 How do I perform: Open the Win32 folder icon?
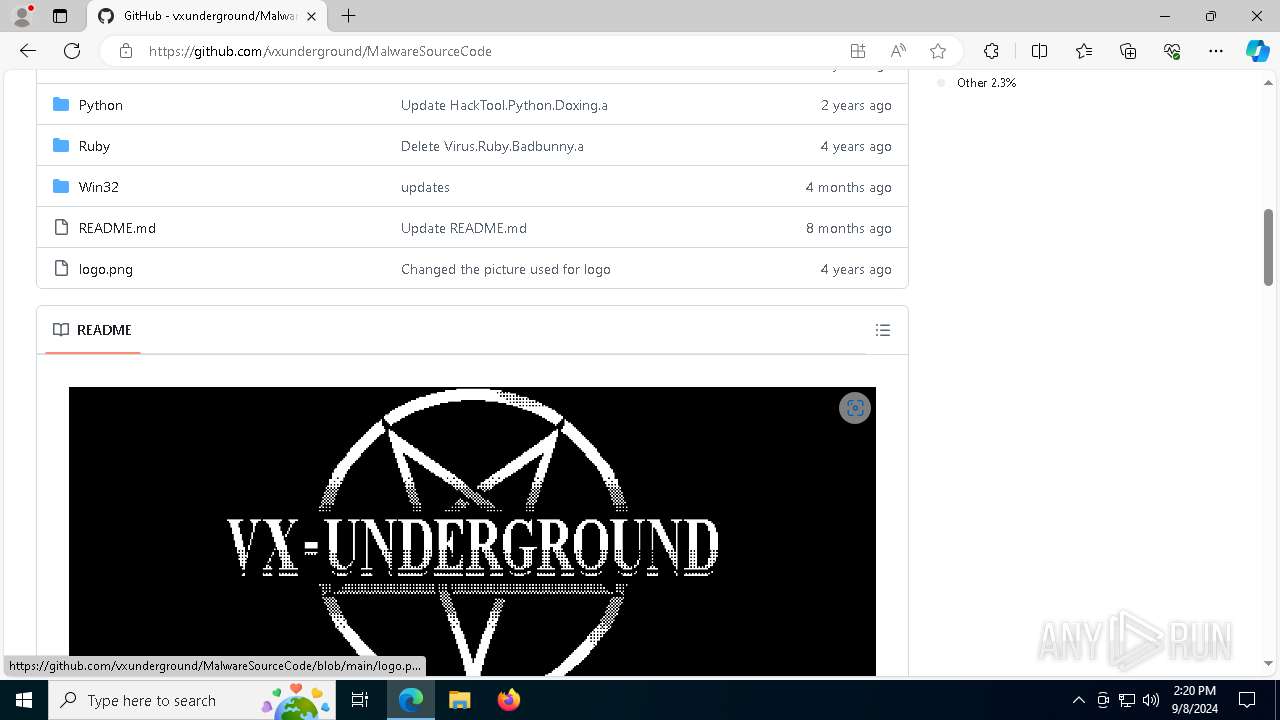pos(61,187)
